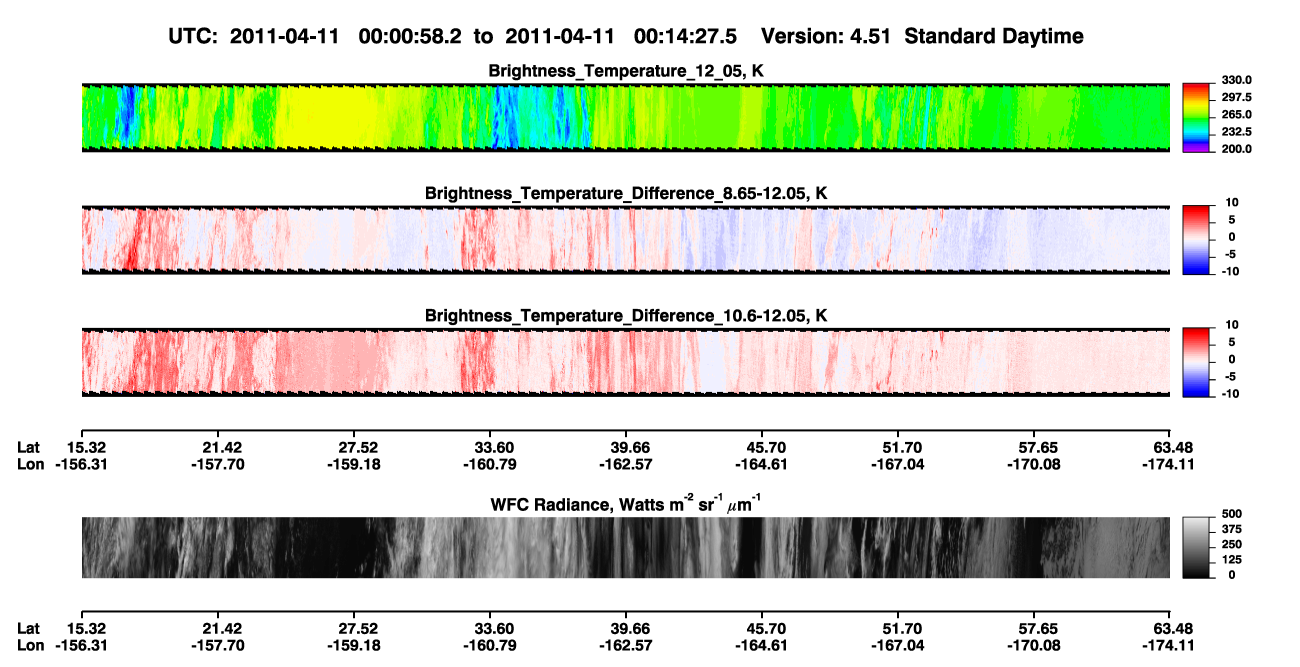Click Lat 63.48 under the 10.6-12.05 panel

[x=1175, y=447]
